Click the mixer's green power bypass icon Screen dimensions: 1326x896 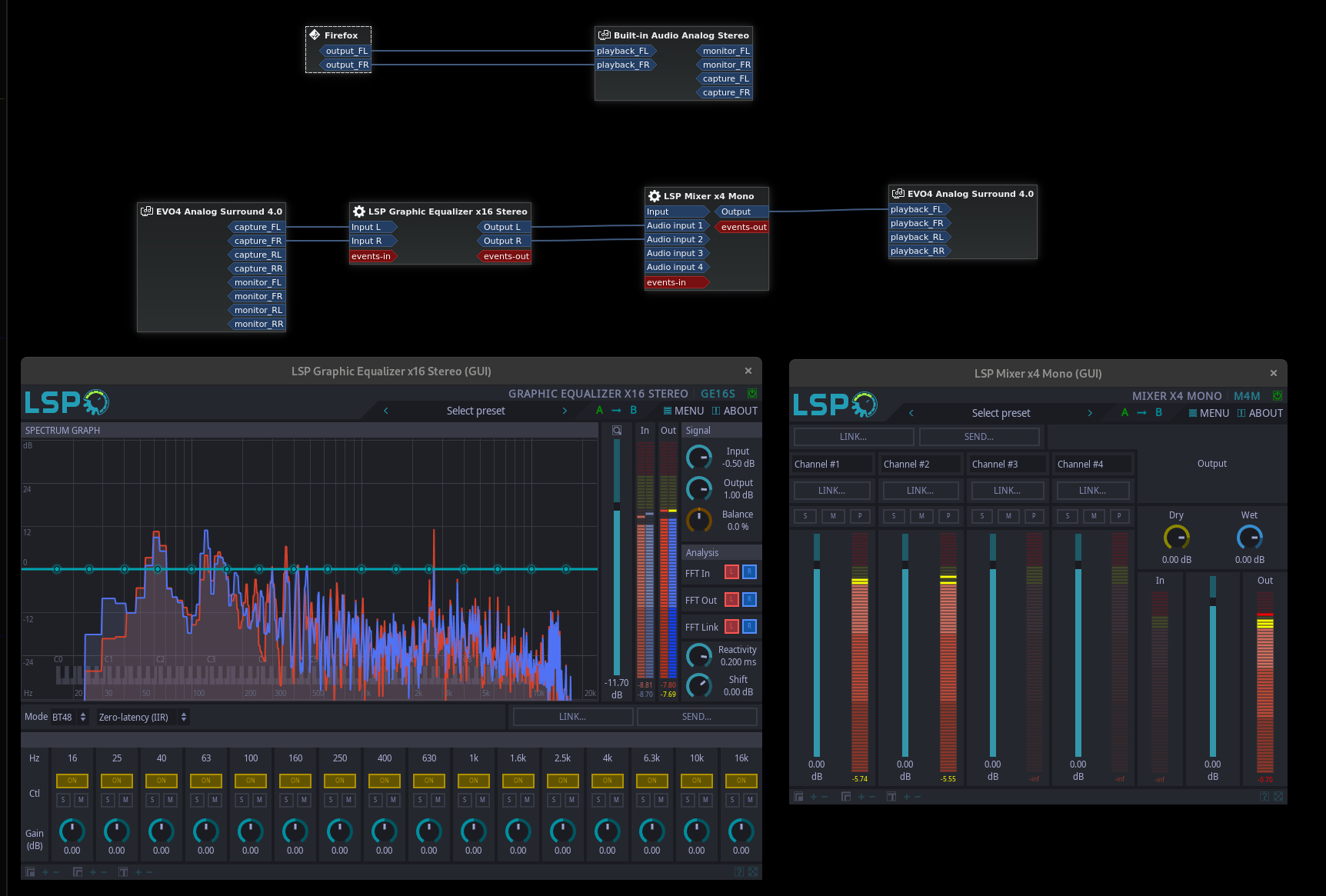[1278, 396]
